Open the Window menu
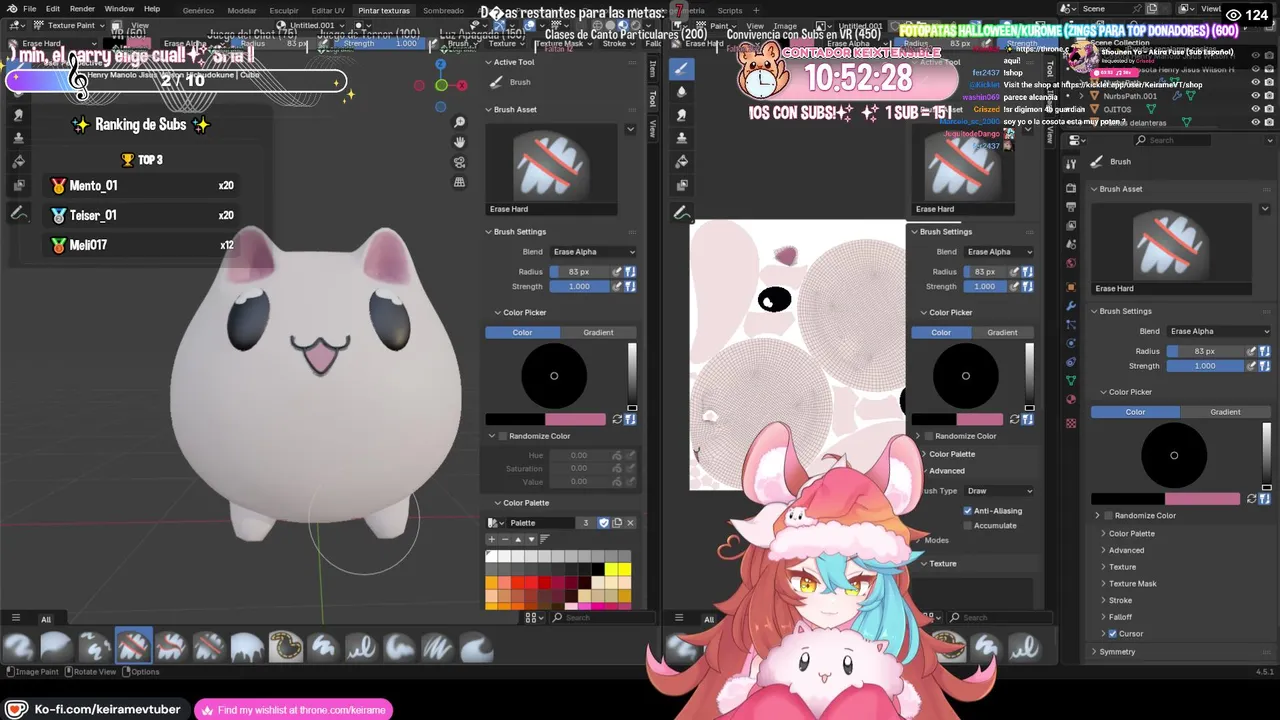Viewport: 1280px width, 720px height. (x=119, y=9)
